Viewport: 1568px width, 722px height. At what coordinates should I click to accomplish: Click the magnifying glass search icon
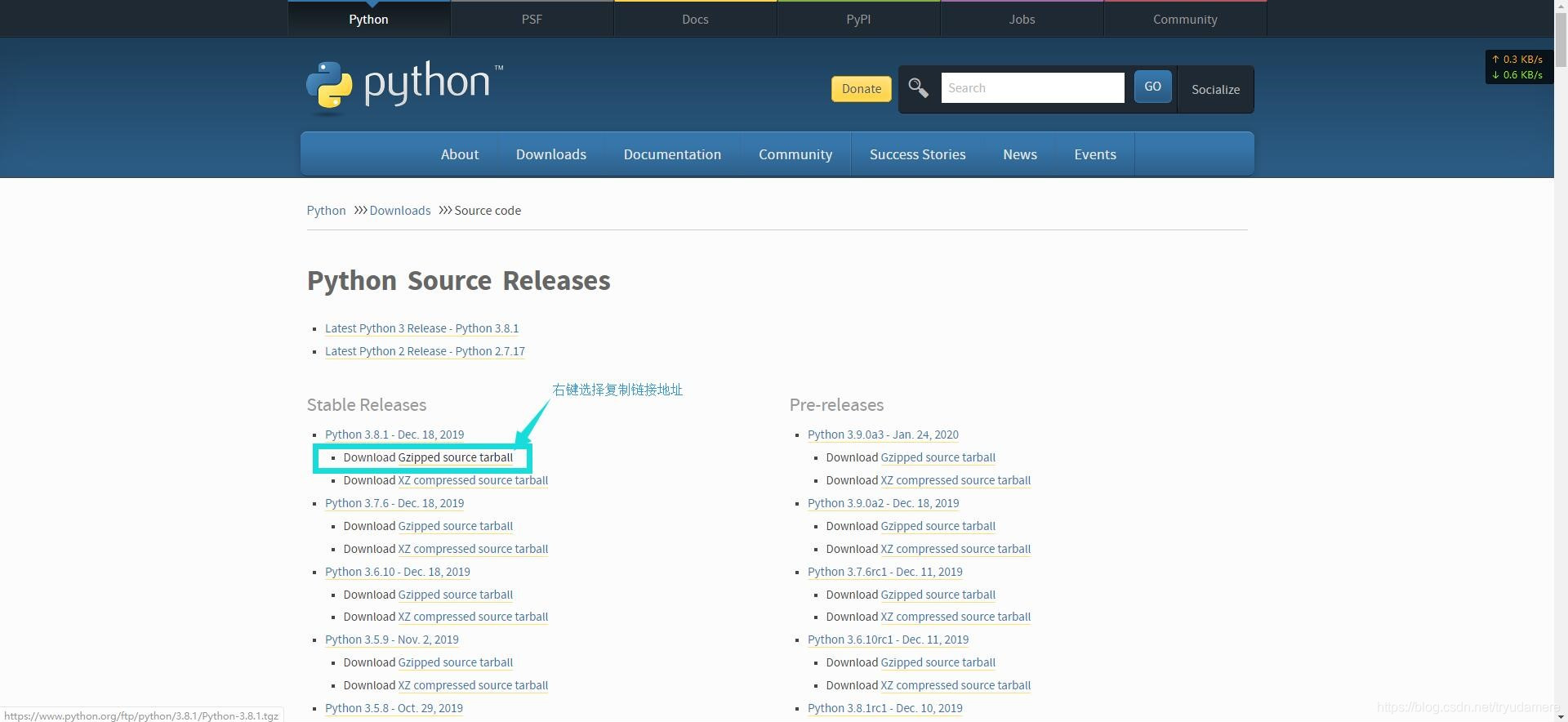point(918,87)
